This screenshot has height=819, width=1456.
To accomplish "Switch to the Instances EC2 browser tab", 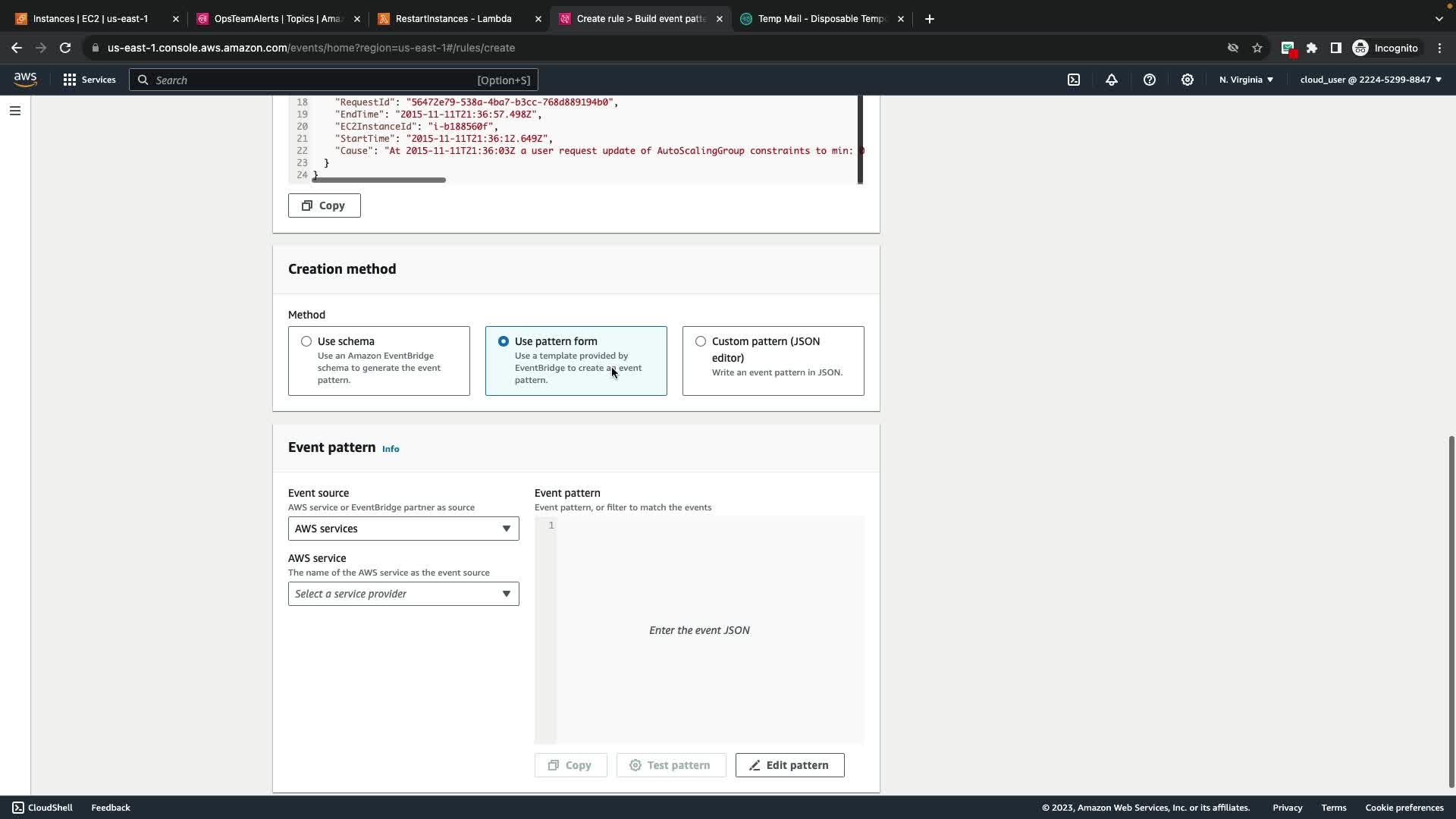I will point(91,19).
